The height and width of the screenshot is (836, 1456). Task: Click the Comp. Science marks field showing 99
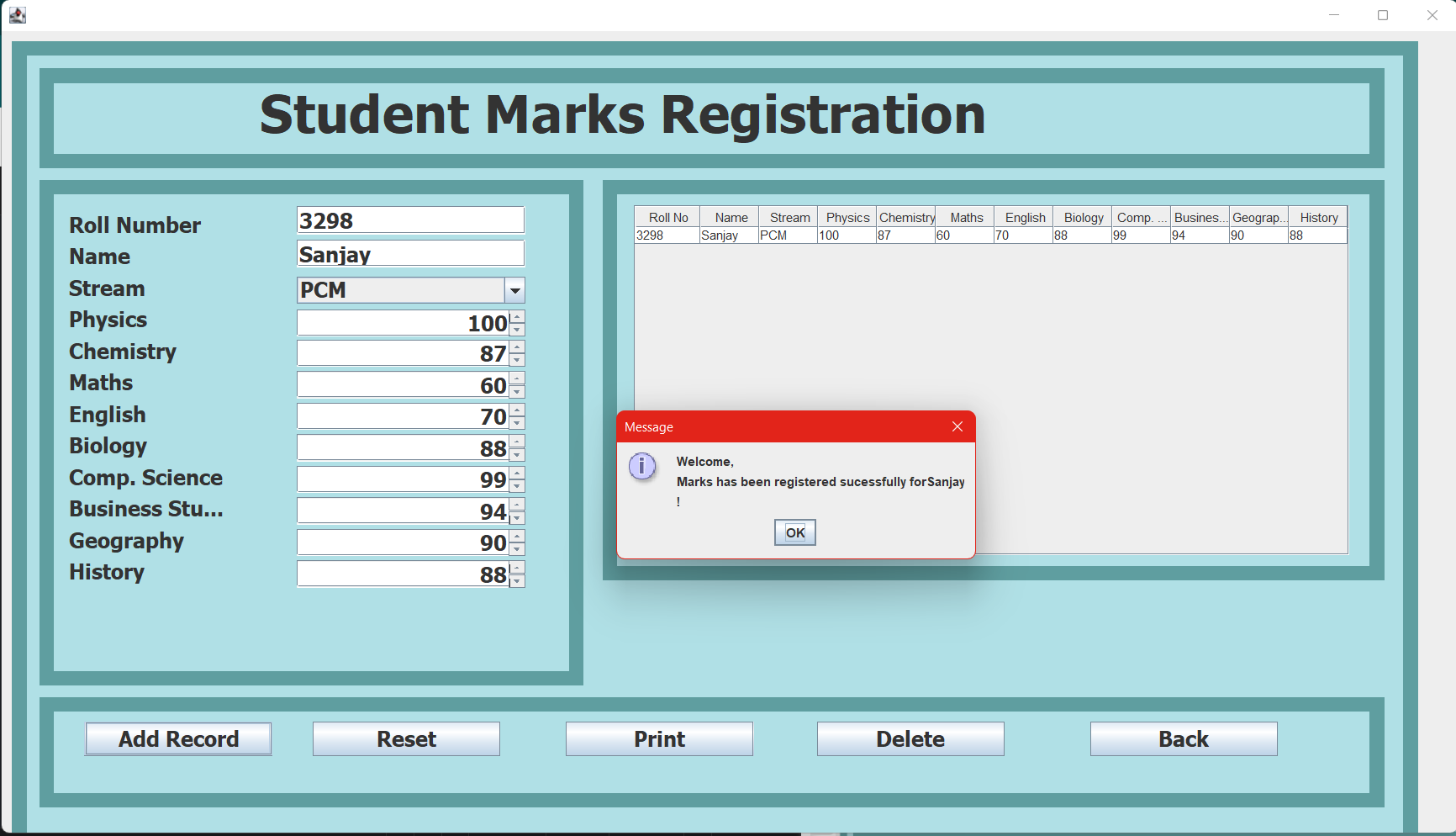(x=404, y=479)
